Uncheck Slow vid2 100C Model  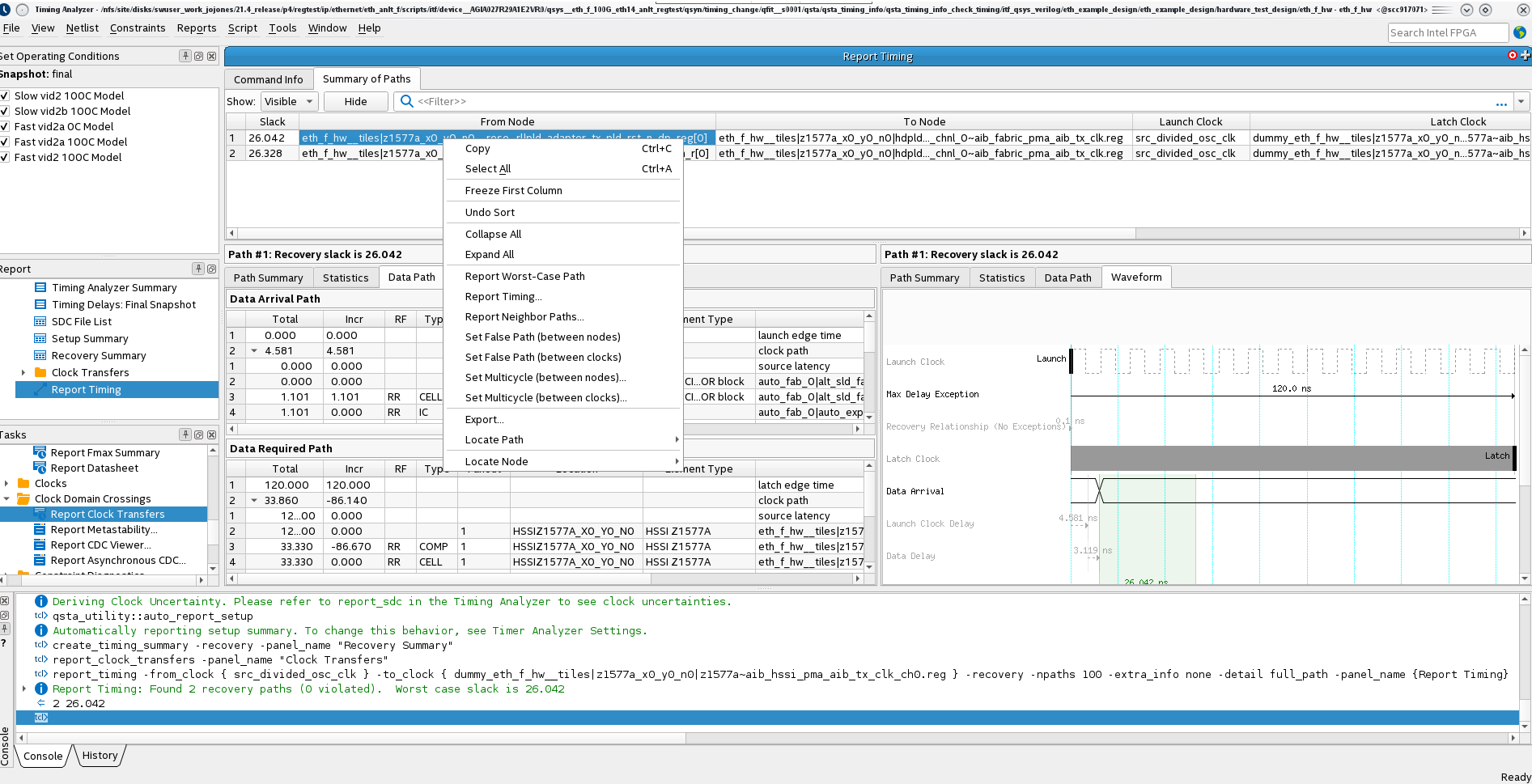click(5, 95)
